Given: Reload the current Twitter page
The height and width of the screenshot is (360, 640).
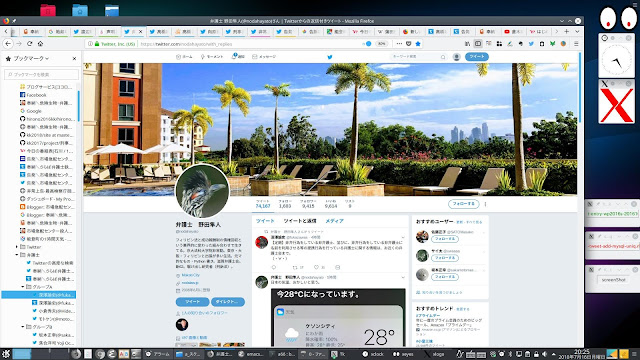Looking at the screenshot, I should 29,44.
